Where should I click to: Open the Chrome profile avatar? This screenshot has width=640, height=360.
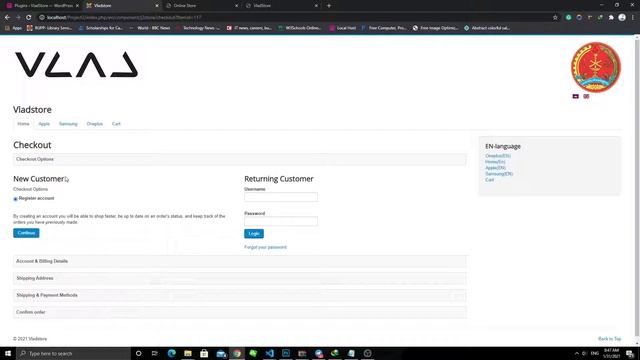coord(622,18)
